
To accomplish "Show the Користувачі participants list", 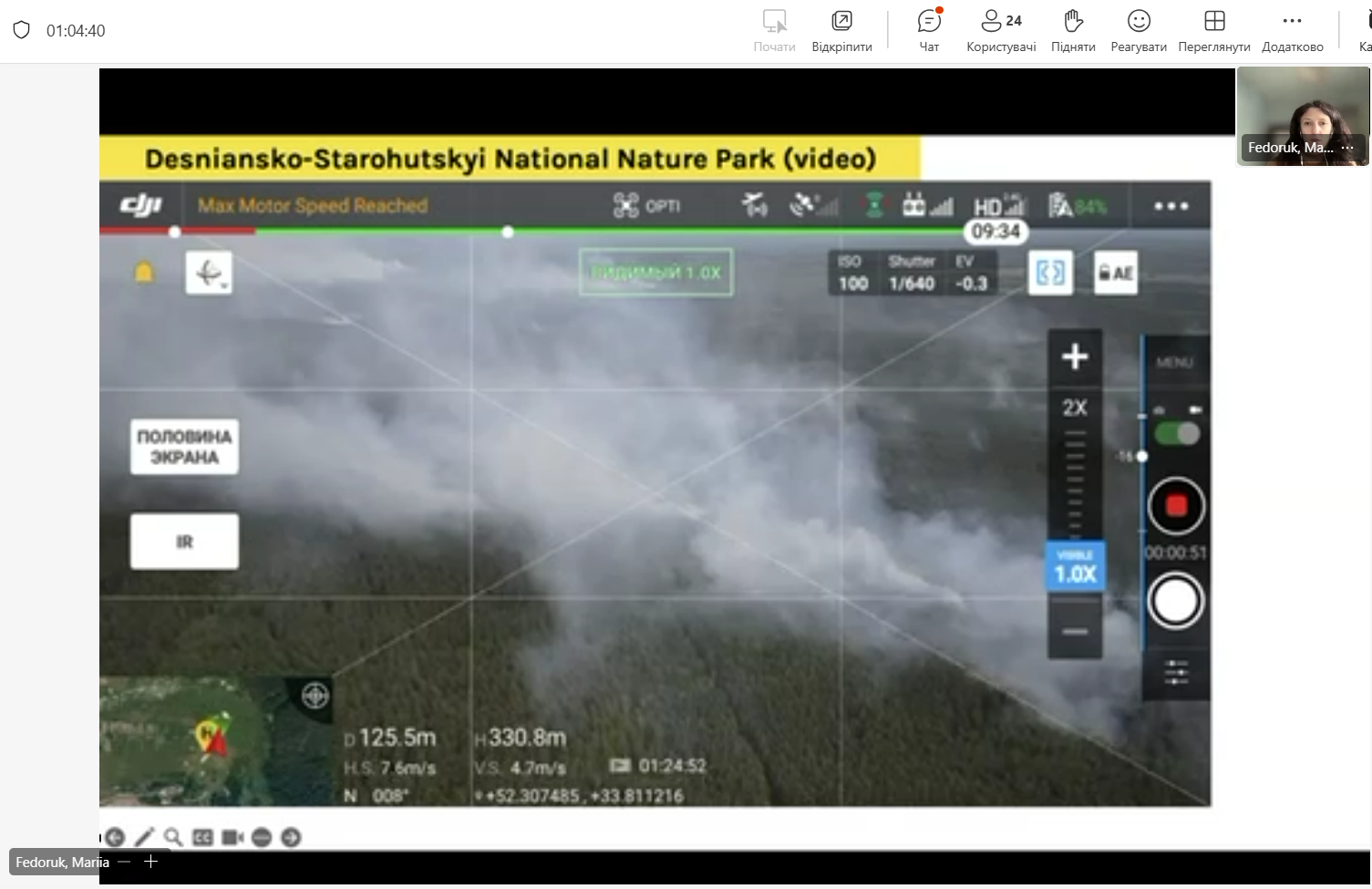I will pyautogui.click(x=1001, y=30).
